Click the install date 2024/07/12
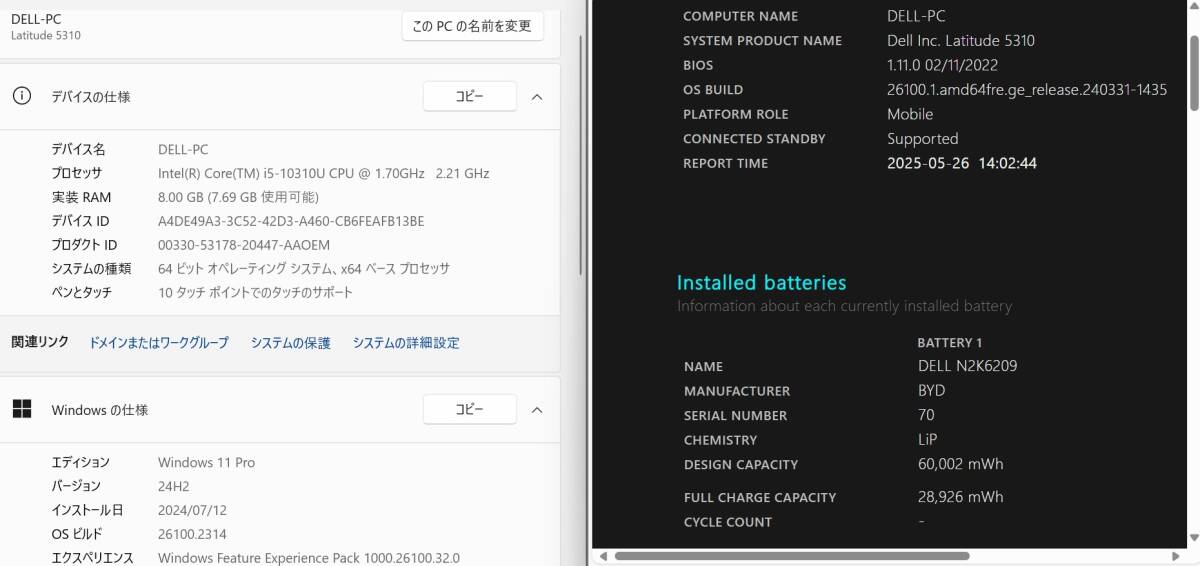Image resolution: width=1200 pixels, height=566 pixels. [194, 510]
